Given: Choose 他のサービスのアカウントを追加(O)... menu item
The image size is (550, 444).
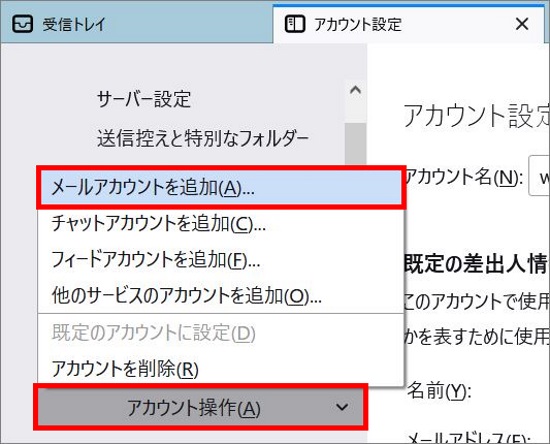Looking at the screenshot, I should 221,295.
